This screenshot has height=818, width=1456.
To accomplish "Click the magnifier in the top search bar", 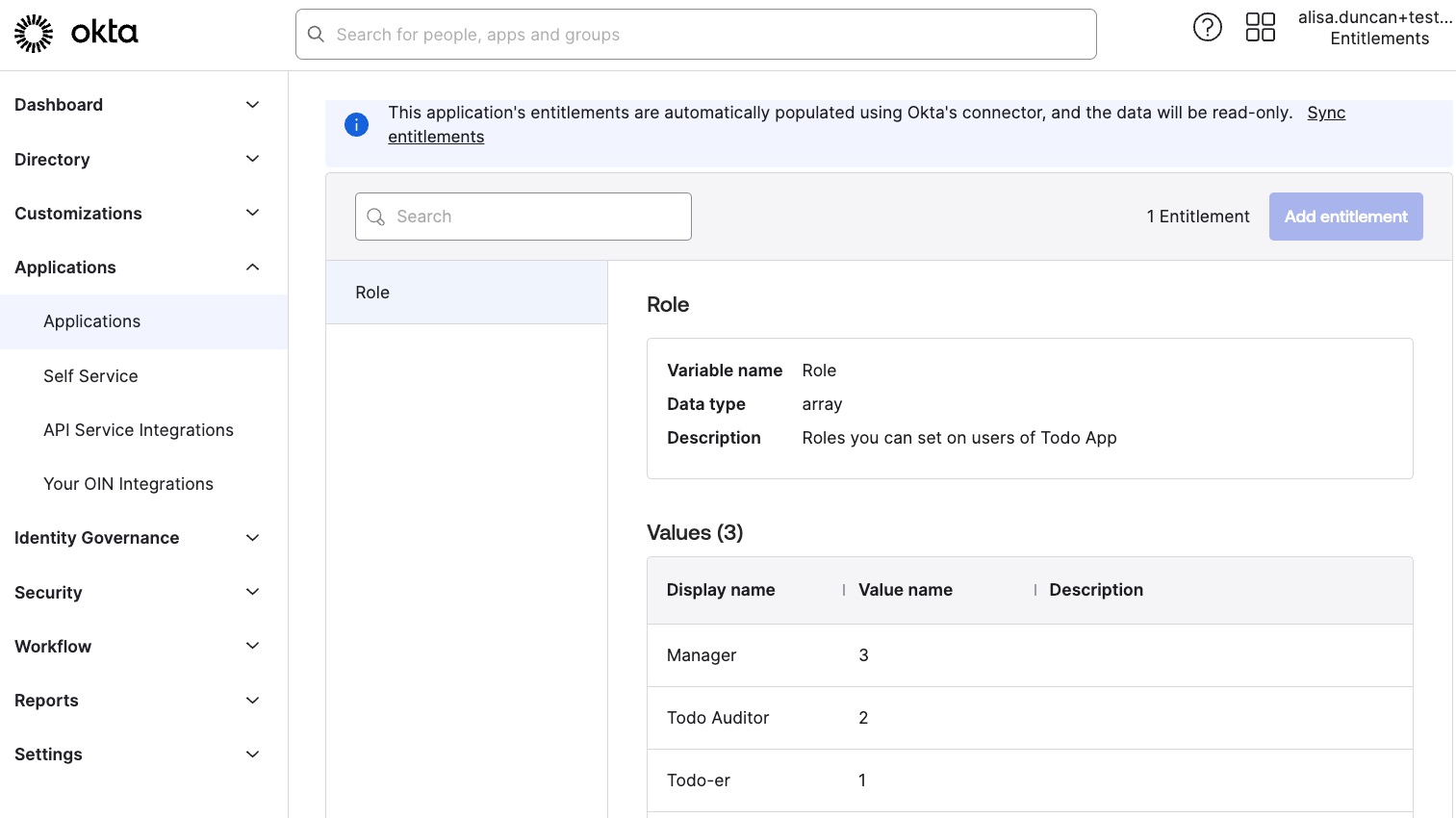I will tap(317, 34).
